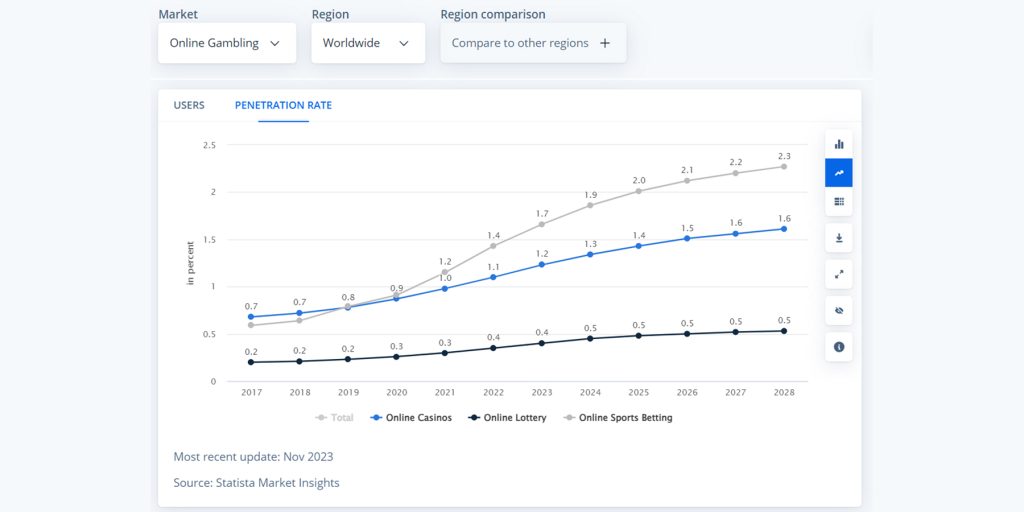Open the Market dropdown showing Online Gambling
This screenshot has height=512, width=1024.
tap(226, 43)
